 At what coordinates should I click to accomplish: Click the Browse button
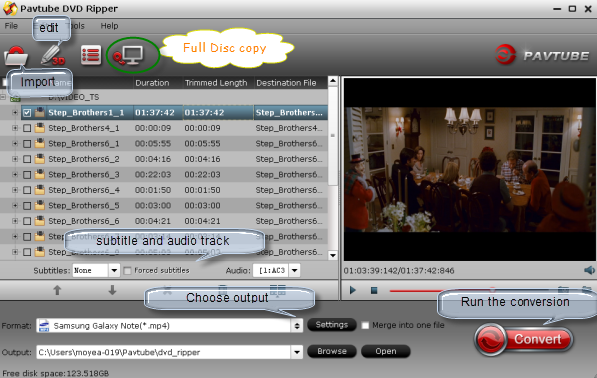pyautogui.click(x=332, y=351)
